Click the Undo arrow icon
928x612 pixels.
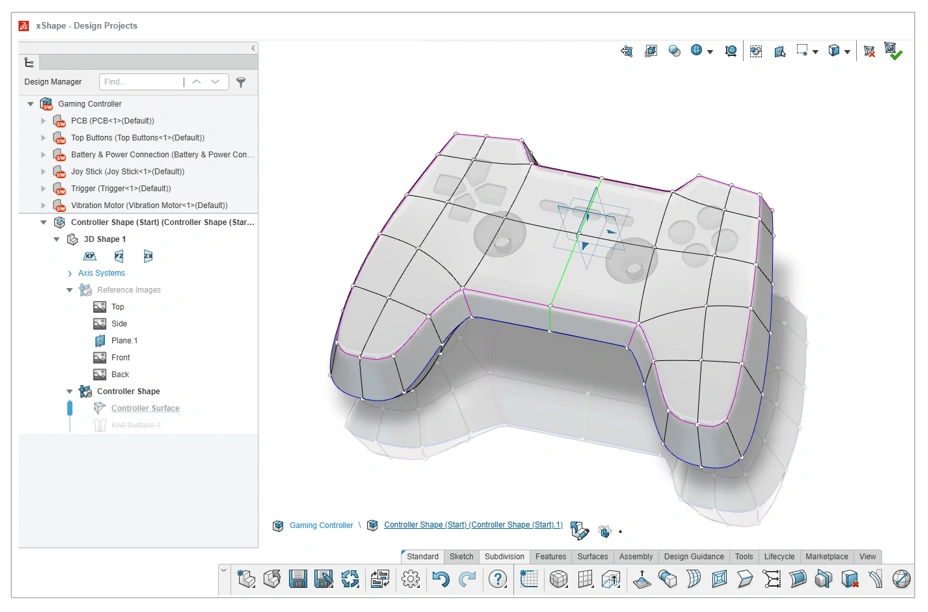coord(440,578)
